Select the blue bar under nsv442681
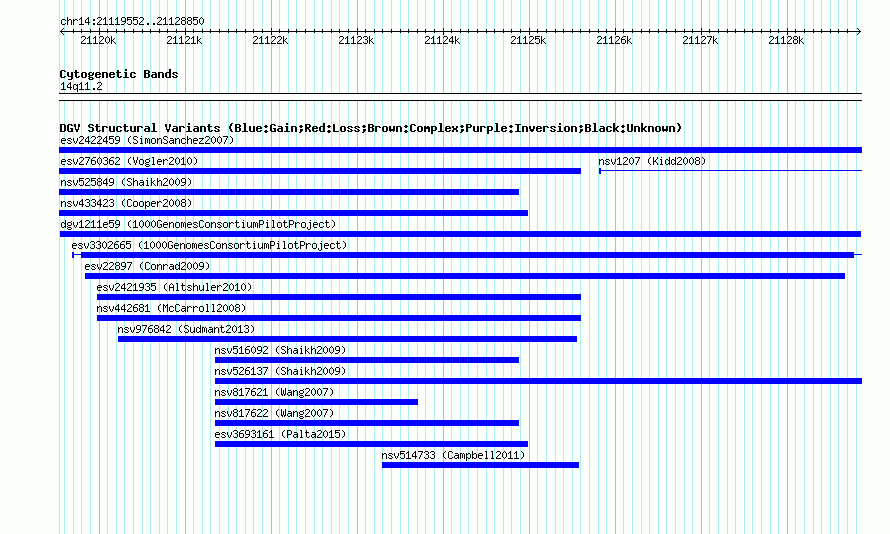The width and height of the screenshot is (890, 534). click(339, 318)
